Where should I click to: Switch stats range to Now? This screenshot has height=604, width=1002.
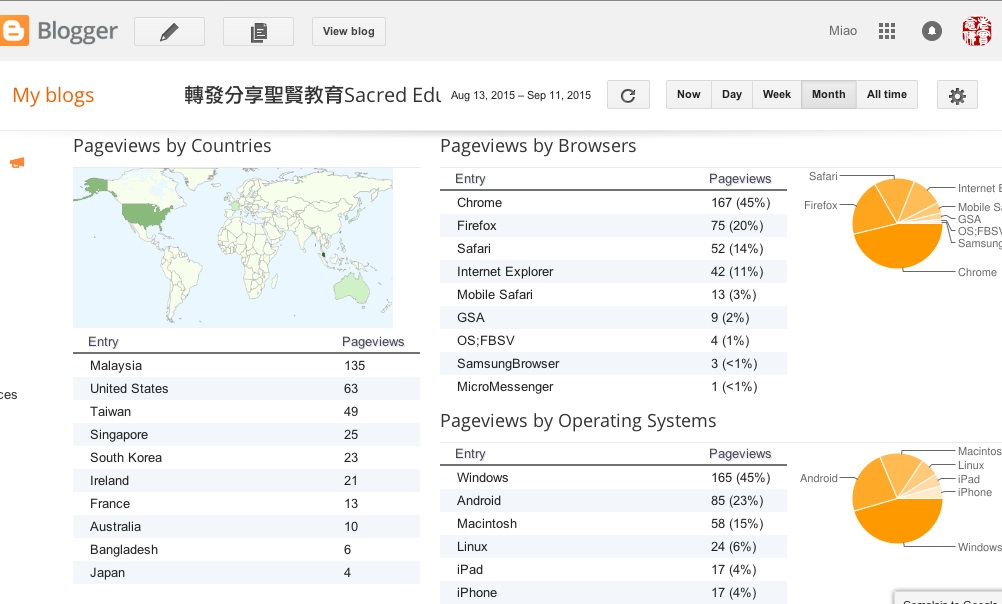(689, 95)
